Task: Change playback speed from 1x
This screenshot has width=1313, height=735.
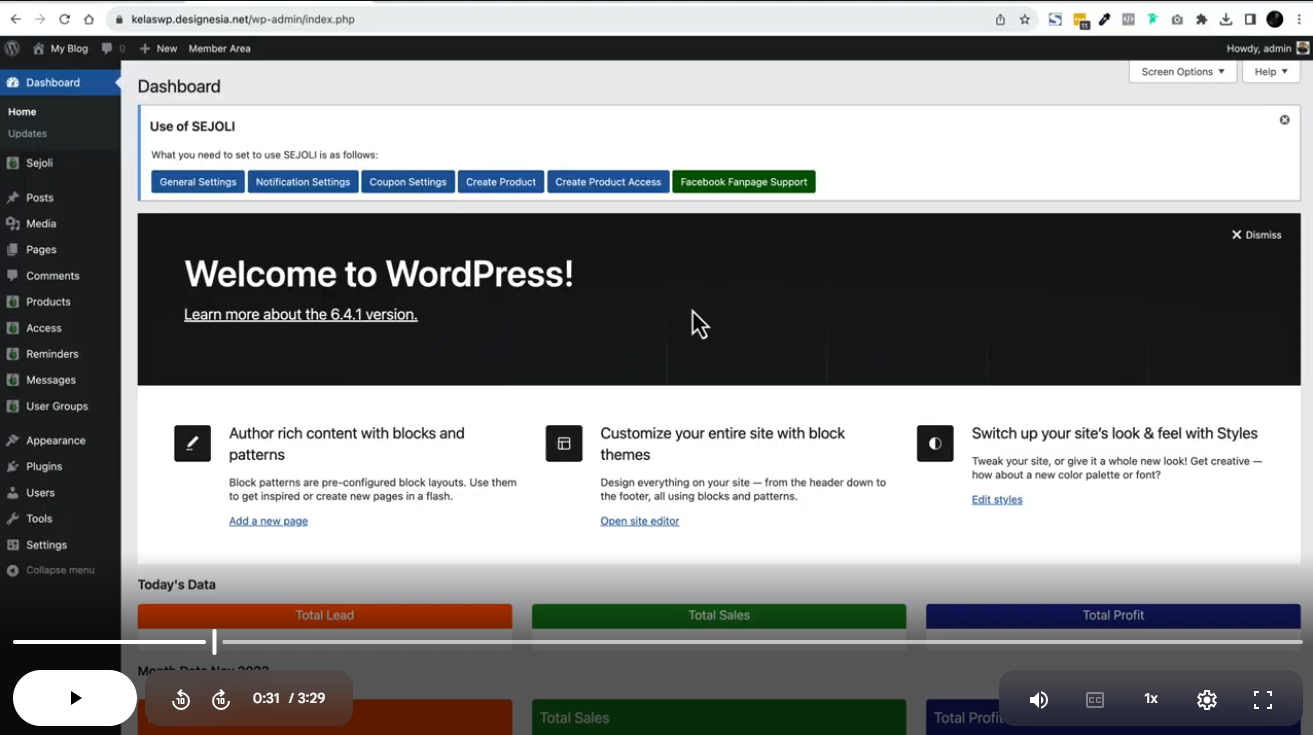Action: [x=1151, y=699]
